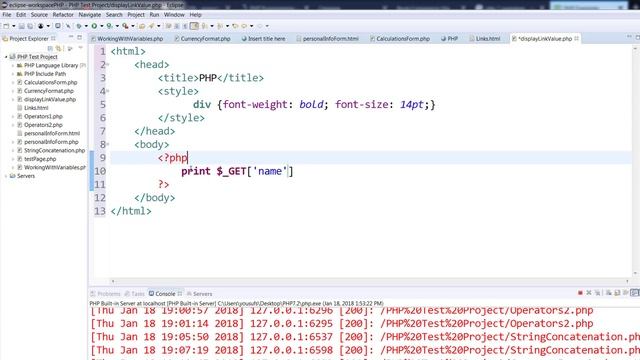Select StringConcatenation.php in Project Explorer

tap(54, 150)
